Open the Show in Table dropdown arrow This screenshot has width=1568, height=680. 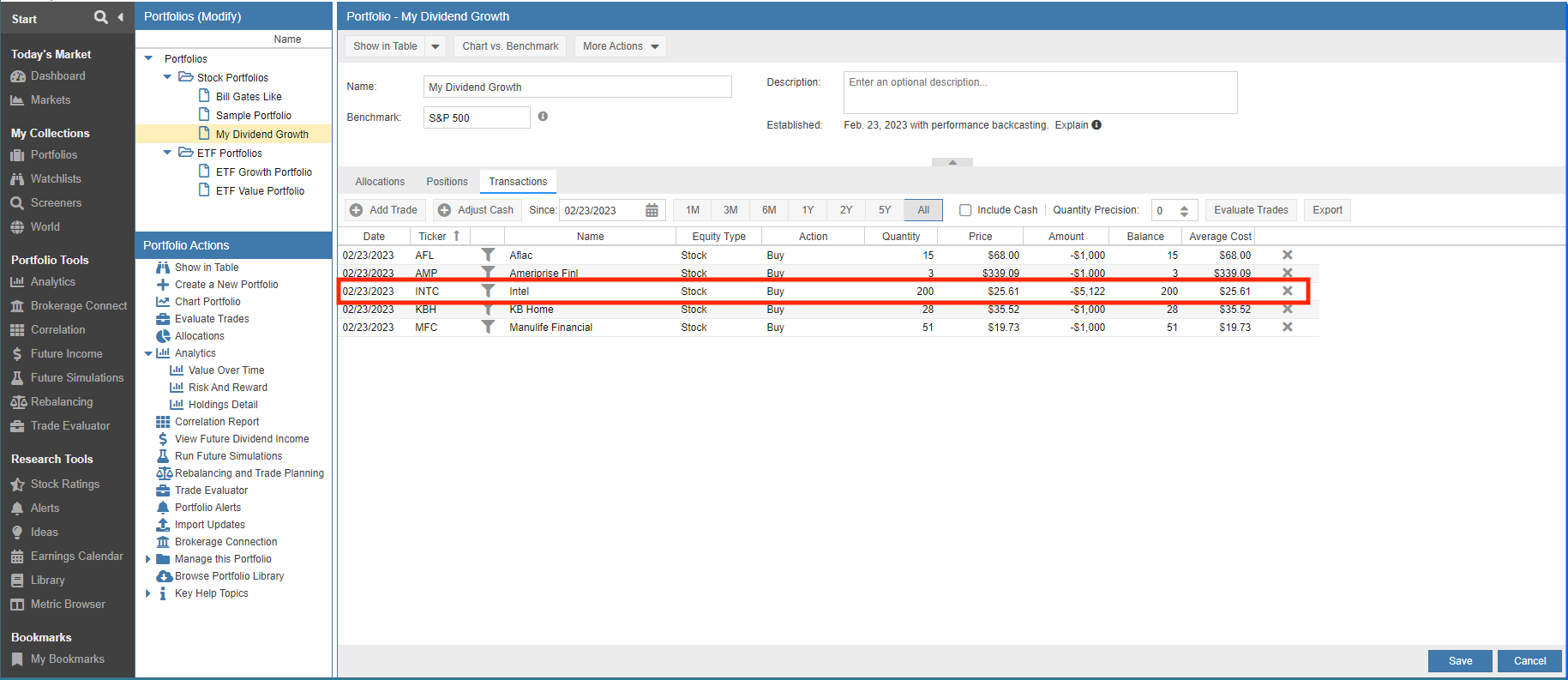(x=436, y=46)
